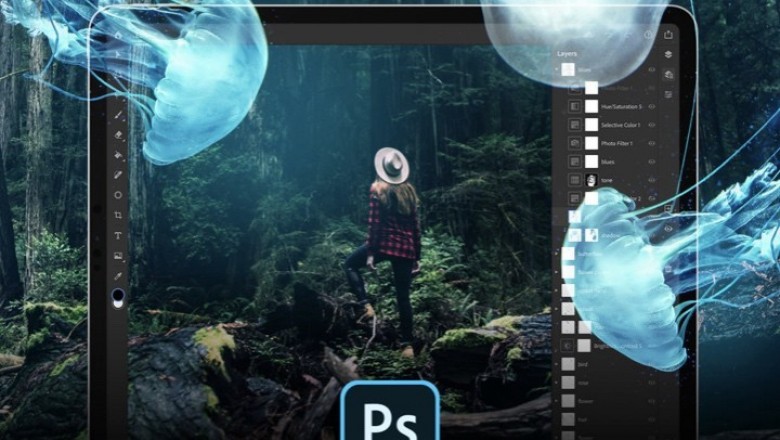Open the Help icon near share
The image size is (780, 440).
point(648,35)
